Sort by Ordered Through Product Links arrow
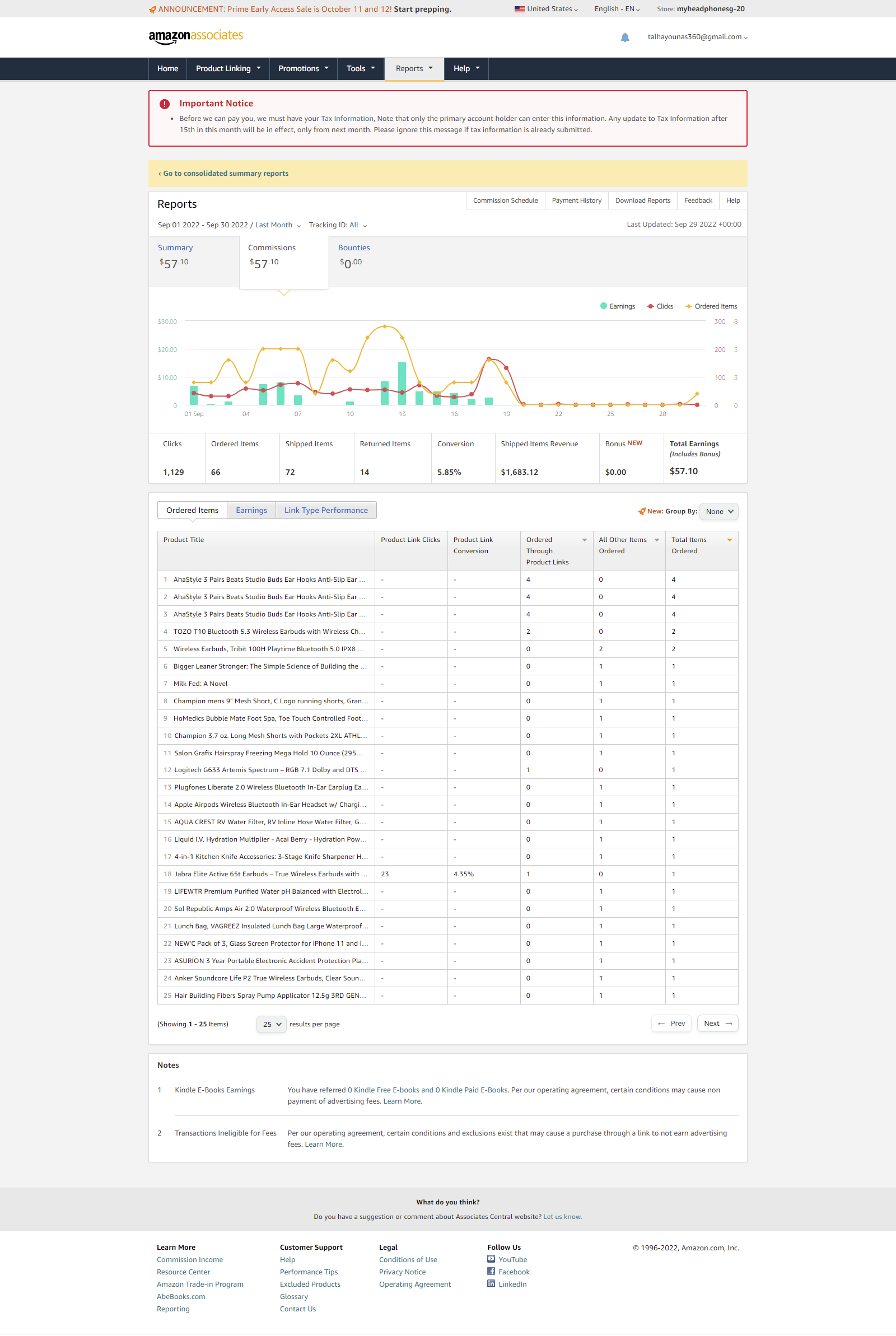 coord(584,540)
